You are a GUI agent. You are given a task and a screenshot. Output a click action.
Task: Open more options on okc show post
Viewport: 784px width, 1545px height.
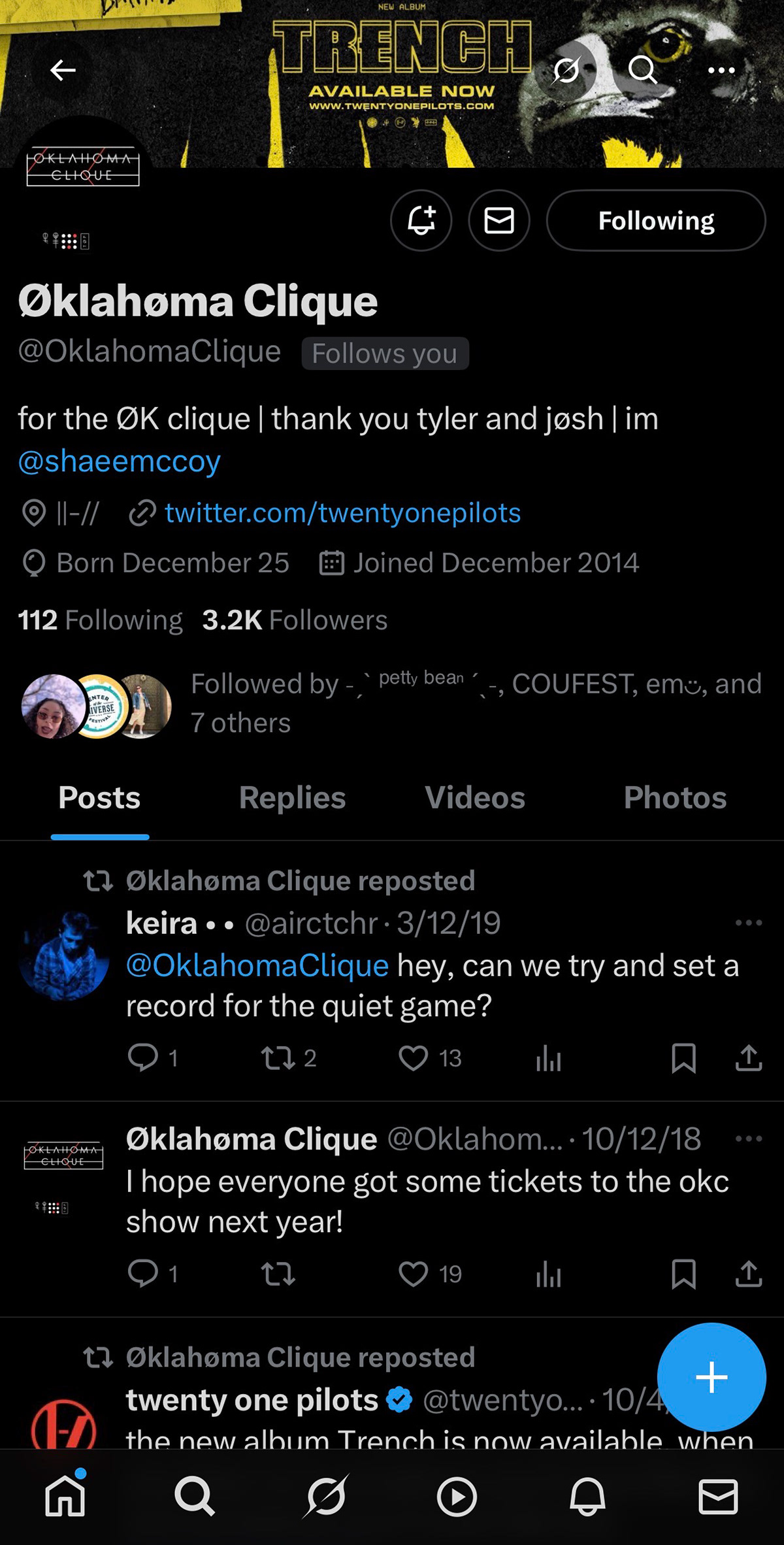[x=748, y=1138]
